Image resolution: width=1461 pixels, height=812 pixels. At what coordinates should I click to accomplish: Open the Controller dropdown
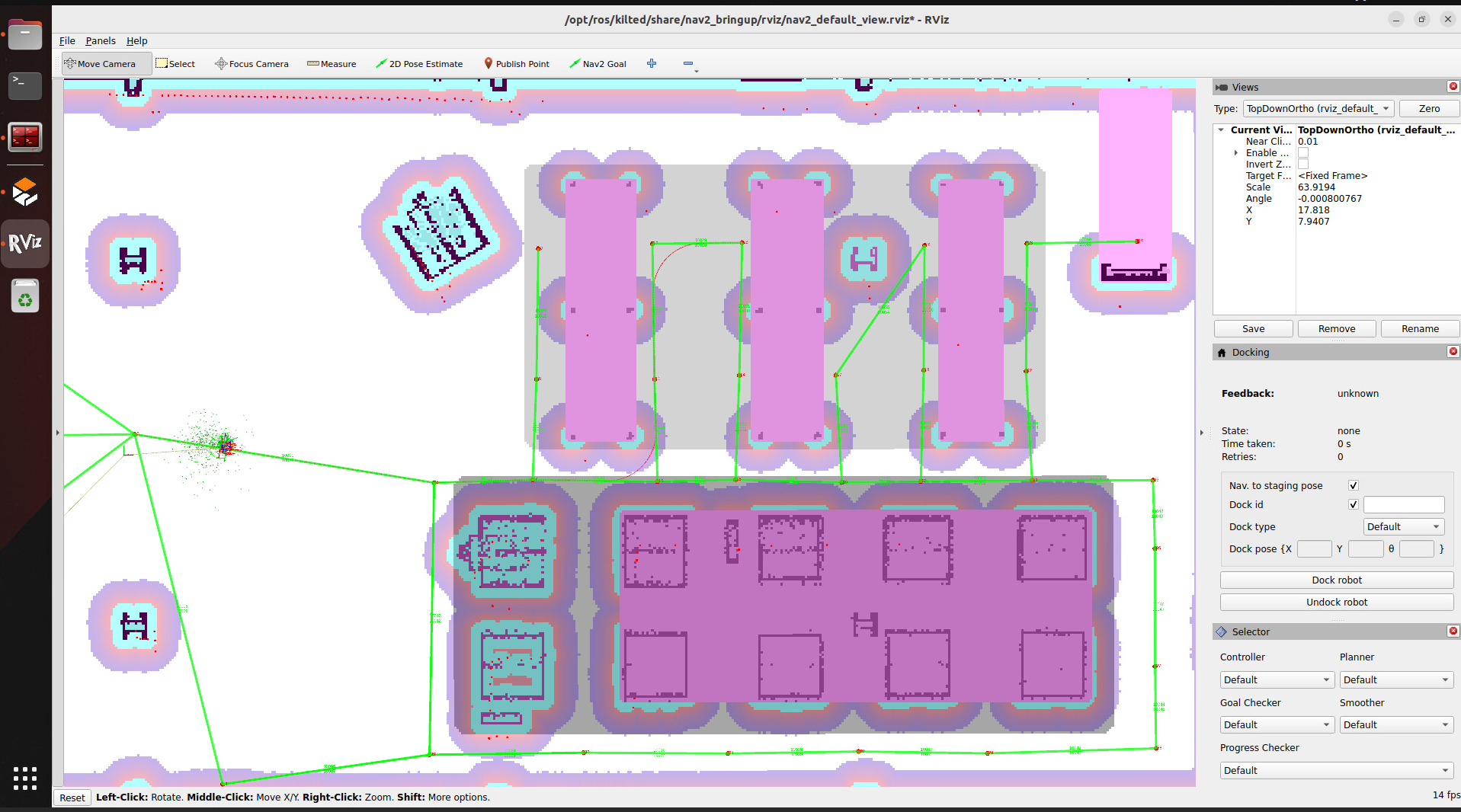[x=1277, y=680]
